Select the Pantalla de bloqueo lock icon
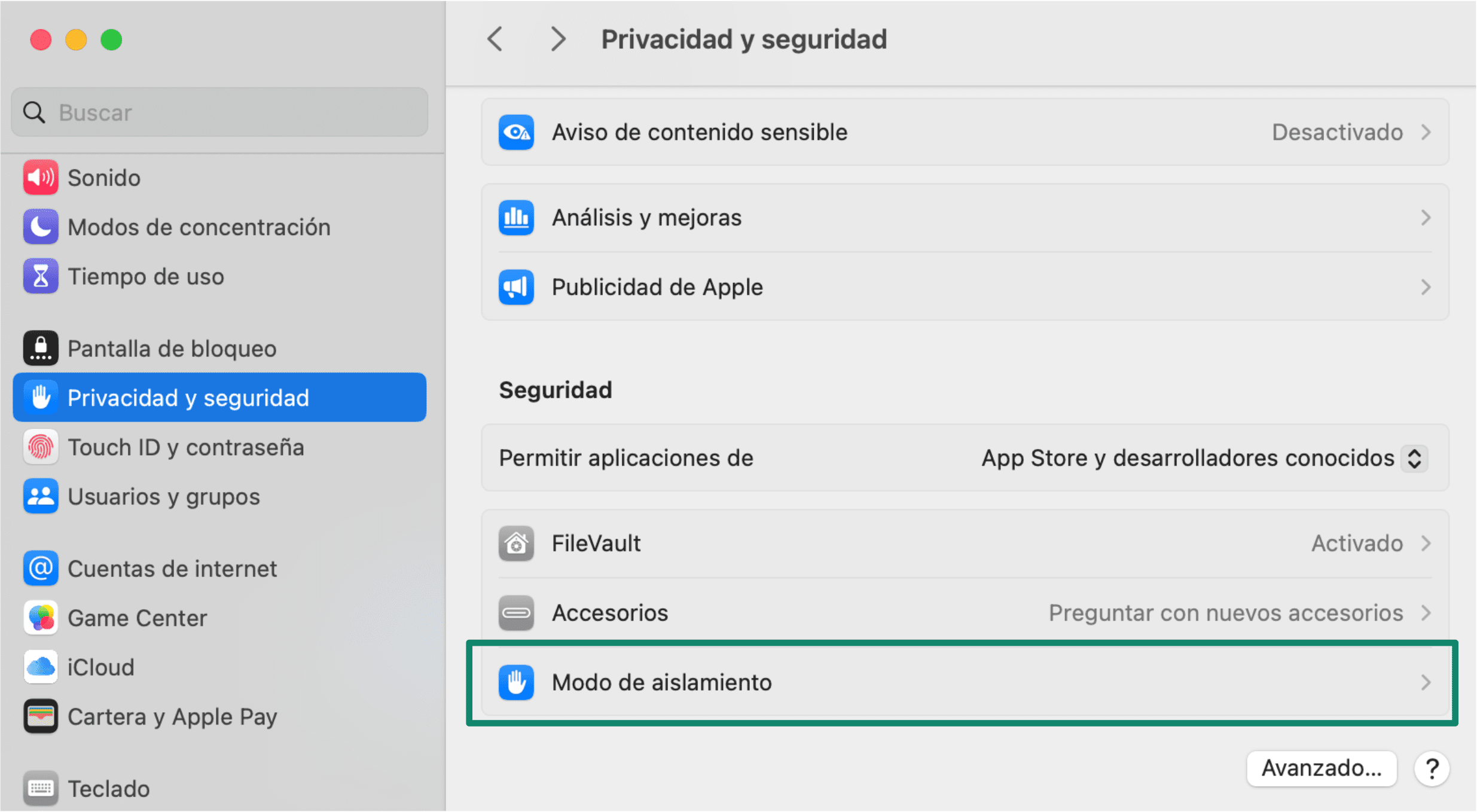 (x=41, y=348)
